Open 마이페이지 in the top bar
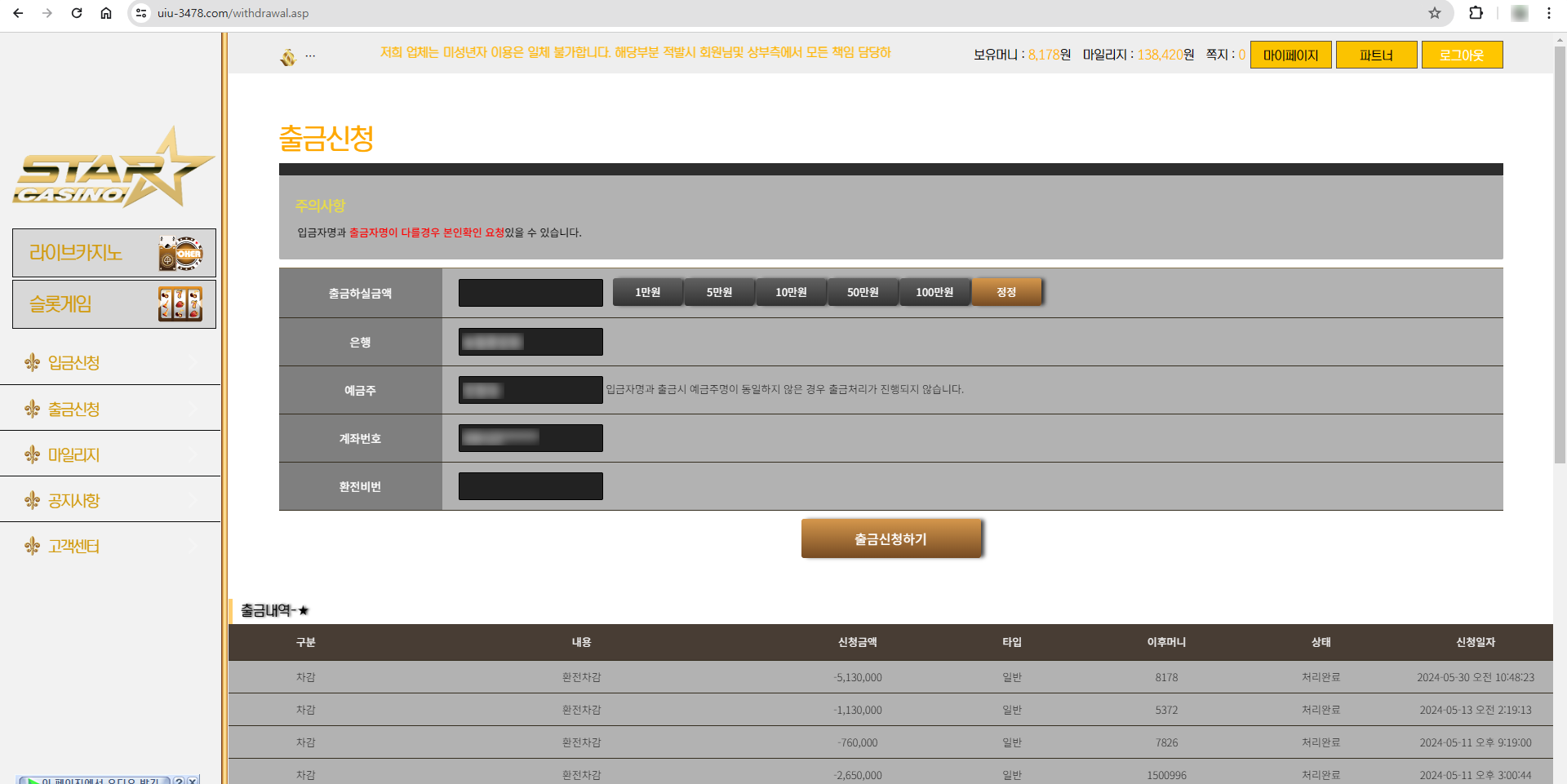 pos(1291,55)
